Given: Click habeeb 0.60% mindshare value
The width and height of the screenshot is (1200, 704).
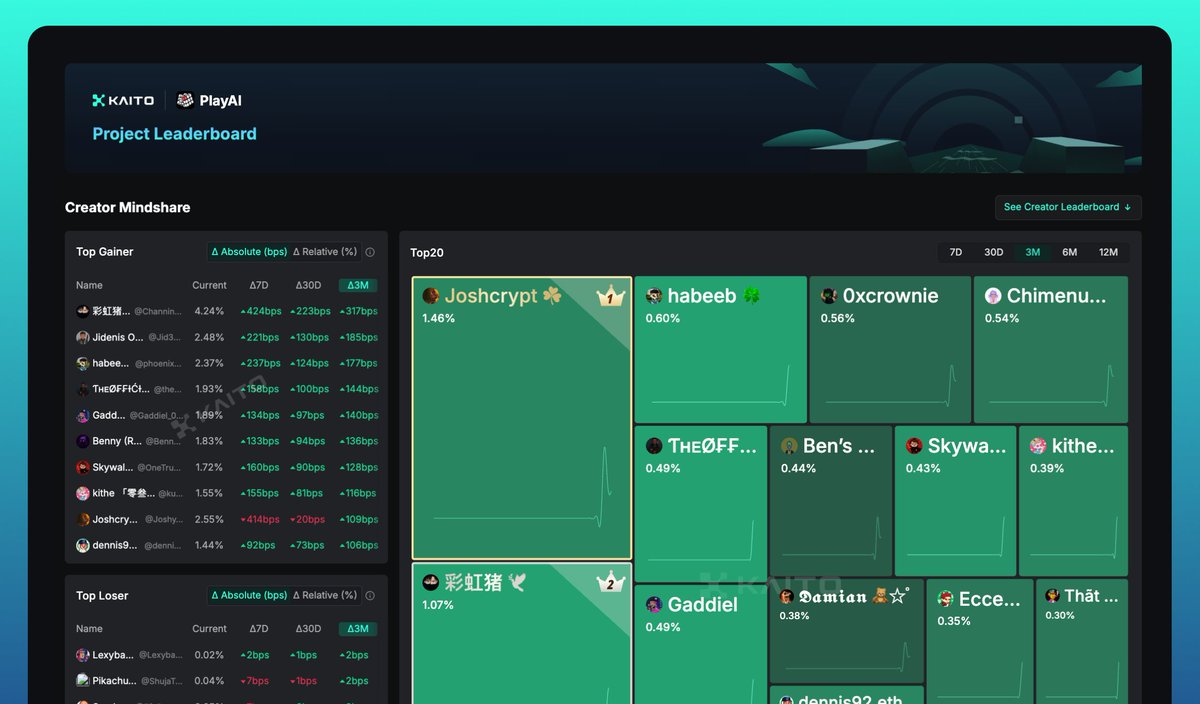Looking at the screenshot, I should (663, 318).
